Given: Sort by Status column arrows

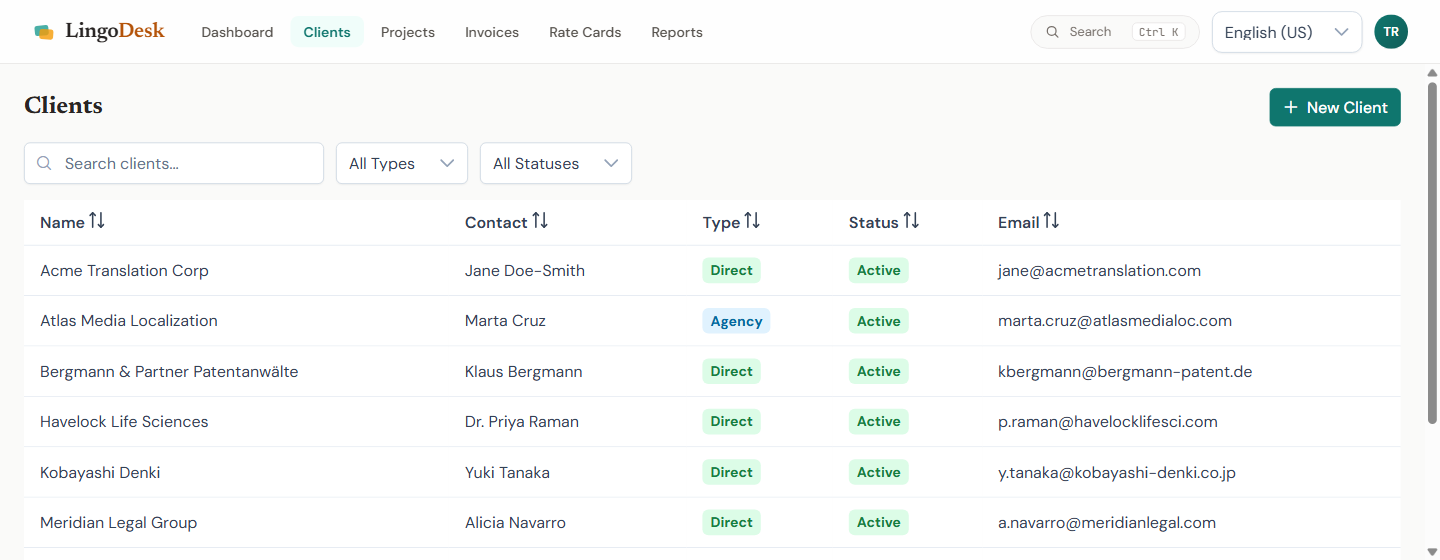Looking at the screenshot, I should click(x=911, y=221).
